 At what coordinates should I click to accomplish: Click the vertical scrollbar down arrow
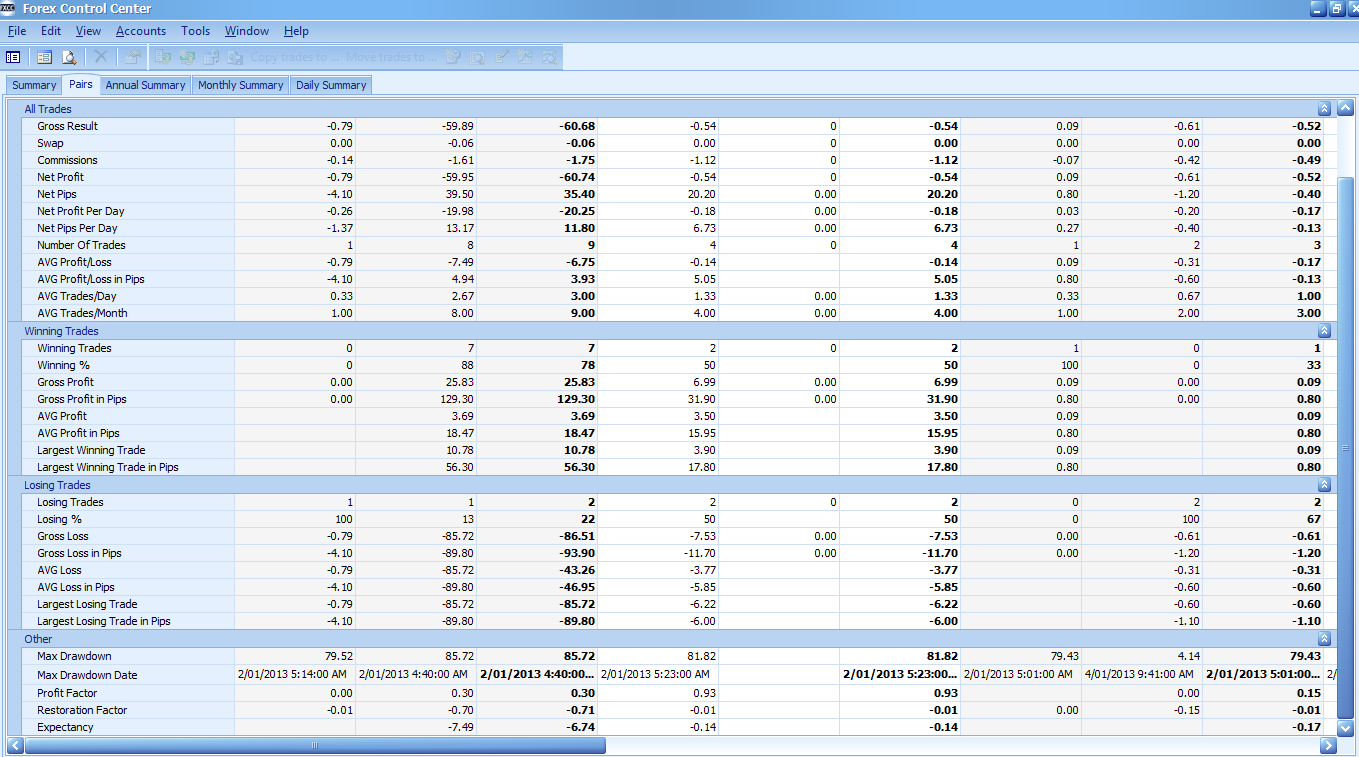pos(1345,727)
